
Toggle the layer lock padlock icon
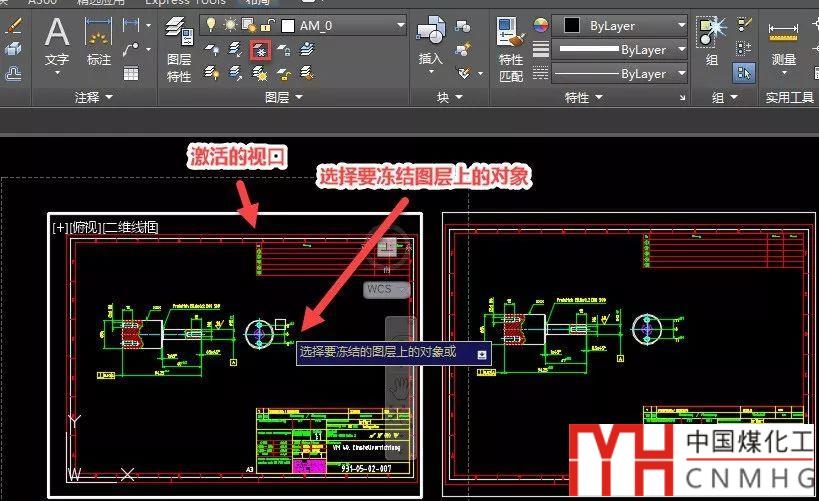pos(265,25)
